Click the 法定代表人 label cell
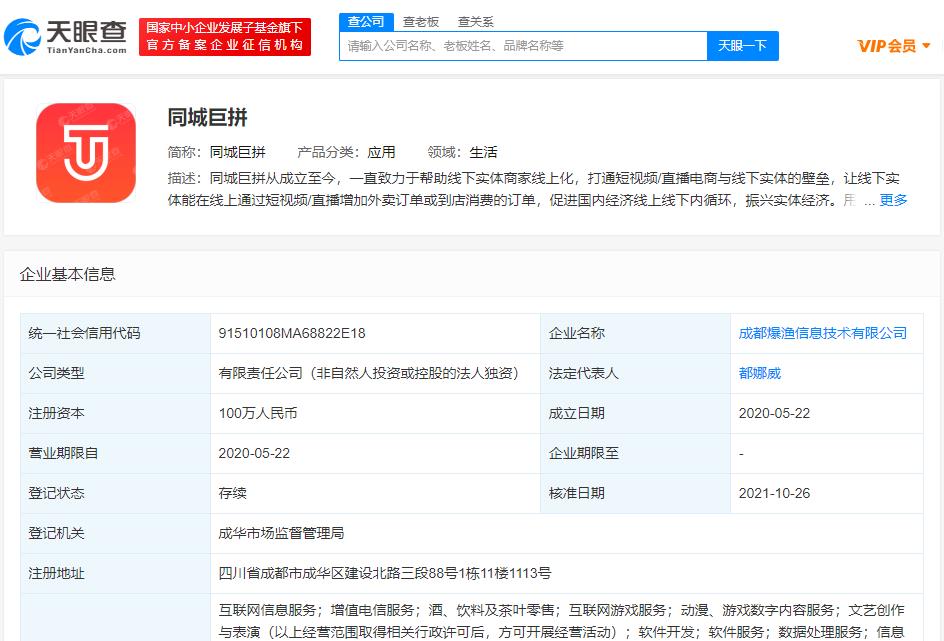Screen dimensions: 944x641 (636, 373)
